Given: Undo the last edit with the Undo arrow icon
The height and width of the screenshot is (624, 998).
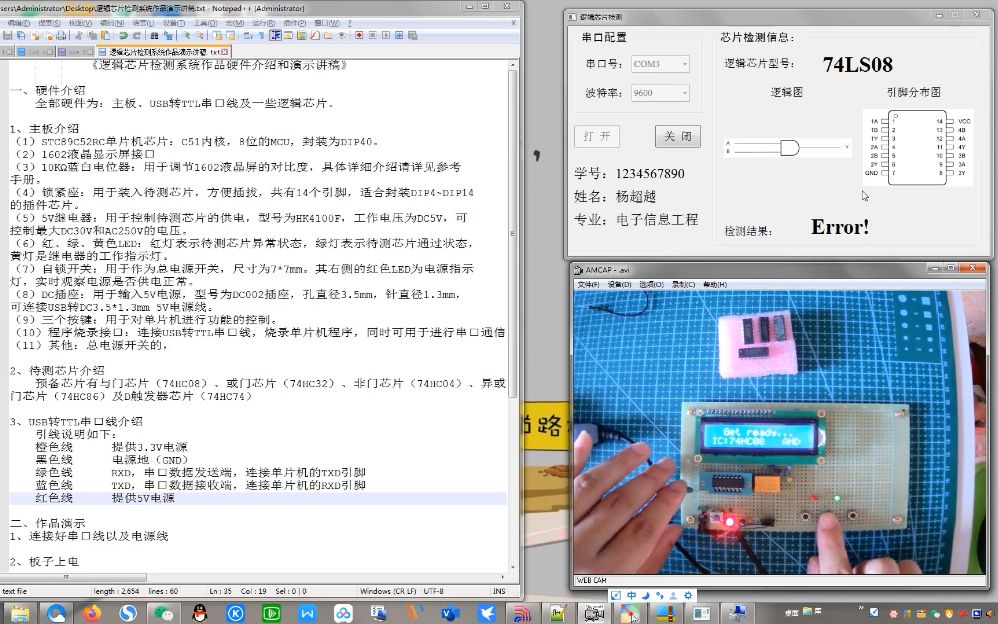Looking at the screenshot, I should point(122,35).
